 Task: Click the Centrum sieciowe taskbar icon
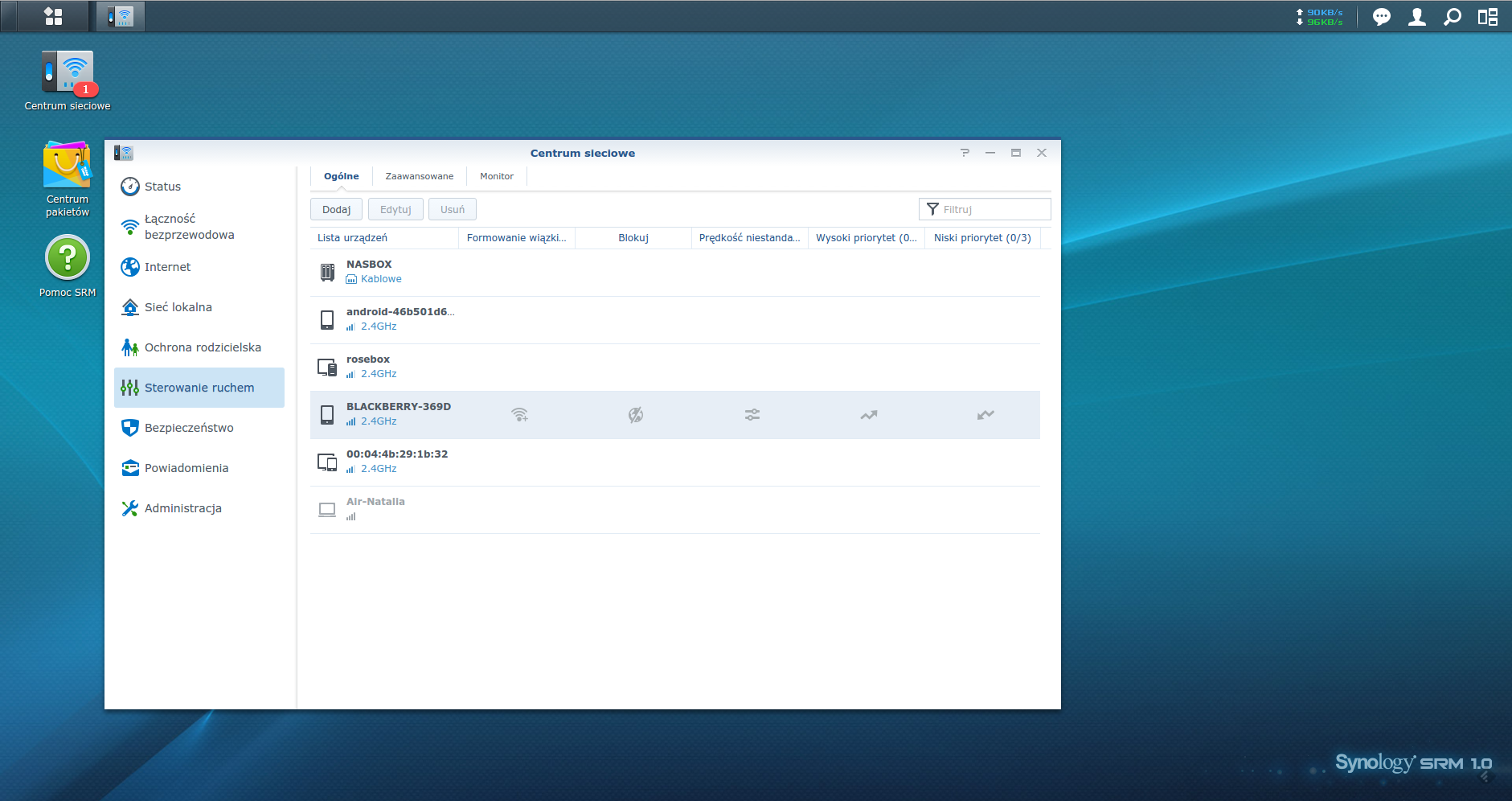click(x=121, y=16)
